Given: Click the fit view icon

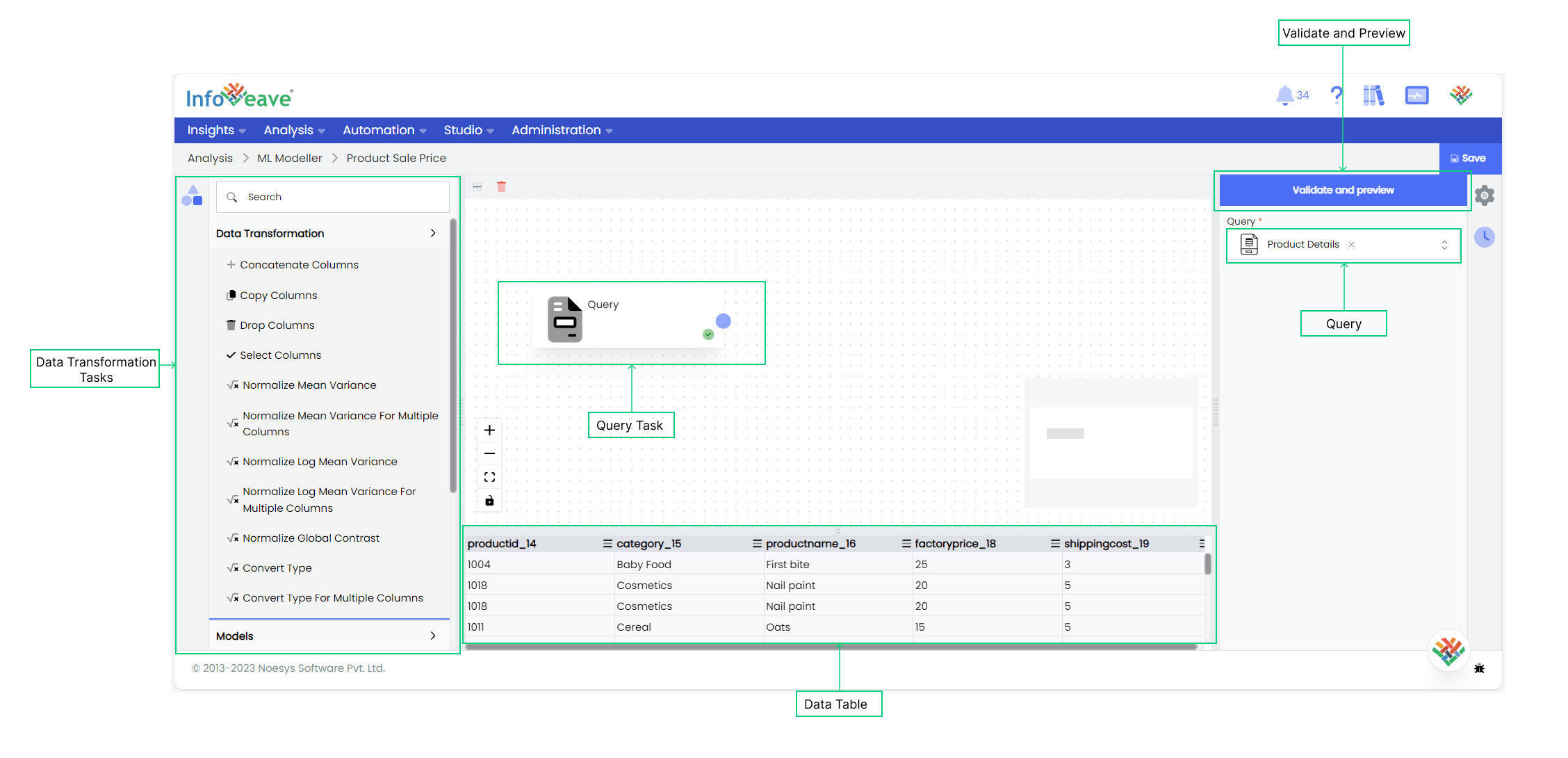Looking at the screenshot, I should (489, 477).
